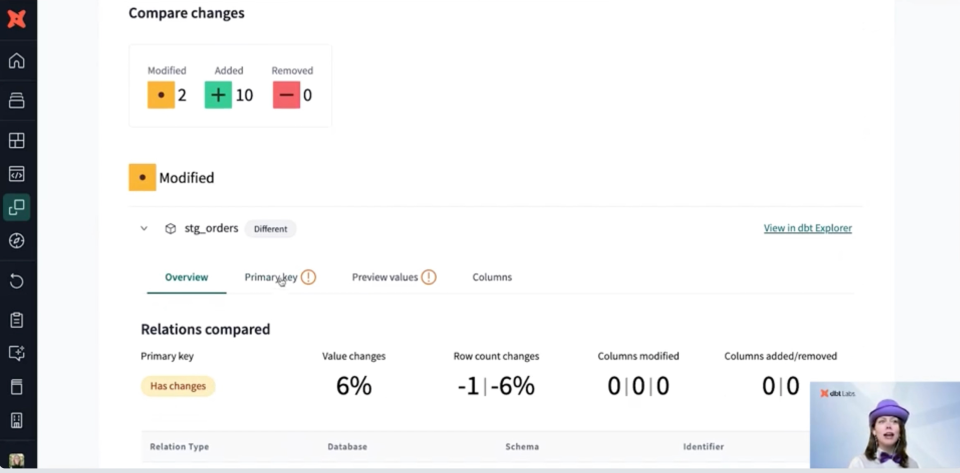Open the grid dashboard sidebar icon
This screenshot has height=473, width=960.
(x=17, y=141)
